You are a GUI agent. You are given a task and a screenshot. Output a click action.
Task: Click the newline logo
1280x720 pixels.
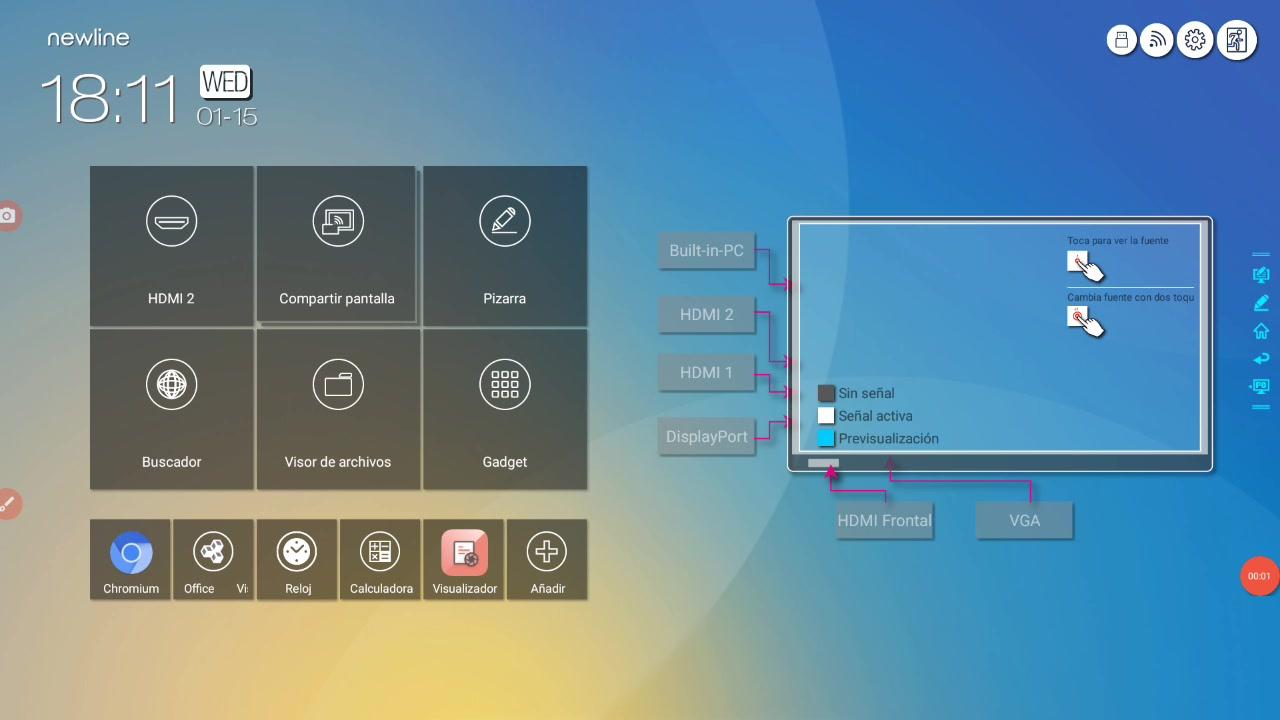[88, 38]
